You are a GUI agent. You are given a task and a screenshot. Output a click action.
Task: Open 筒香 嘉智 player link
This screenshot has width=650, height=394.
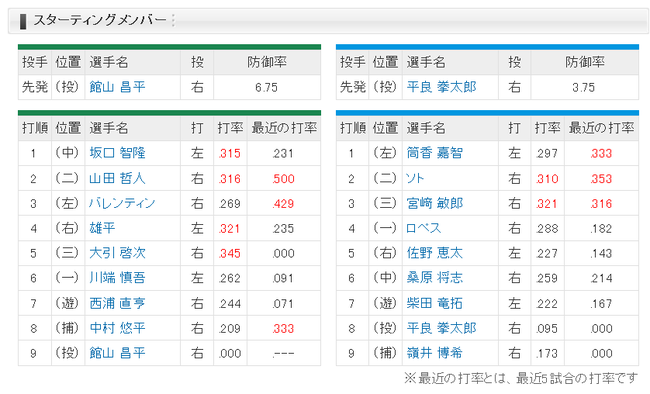click(x=434, y=153)
